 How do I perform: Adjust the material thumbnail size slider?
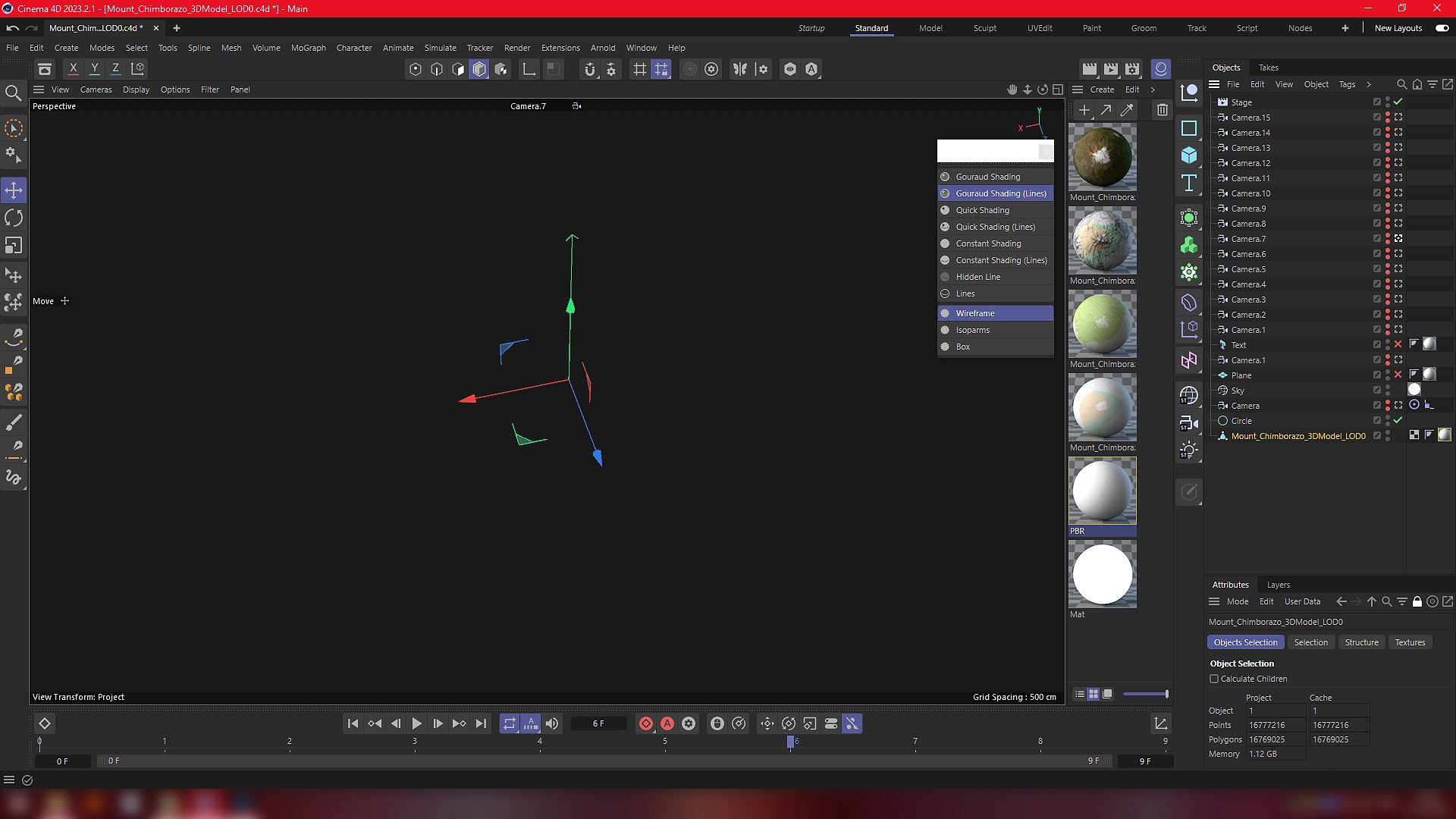coord(1145,694)
